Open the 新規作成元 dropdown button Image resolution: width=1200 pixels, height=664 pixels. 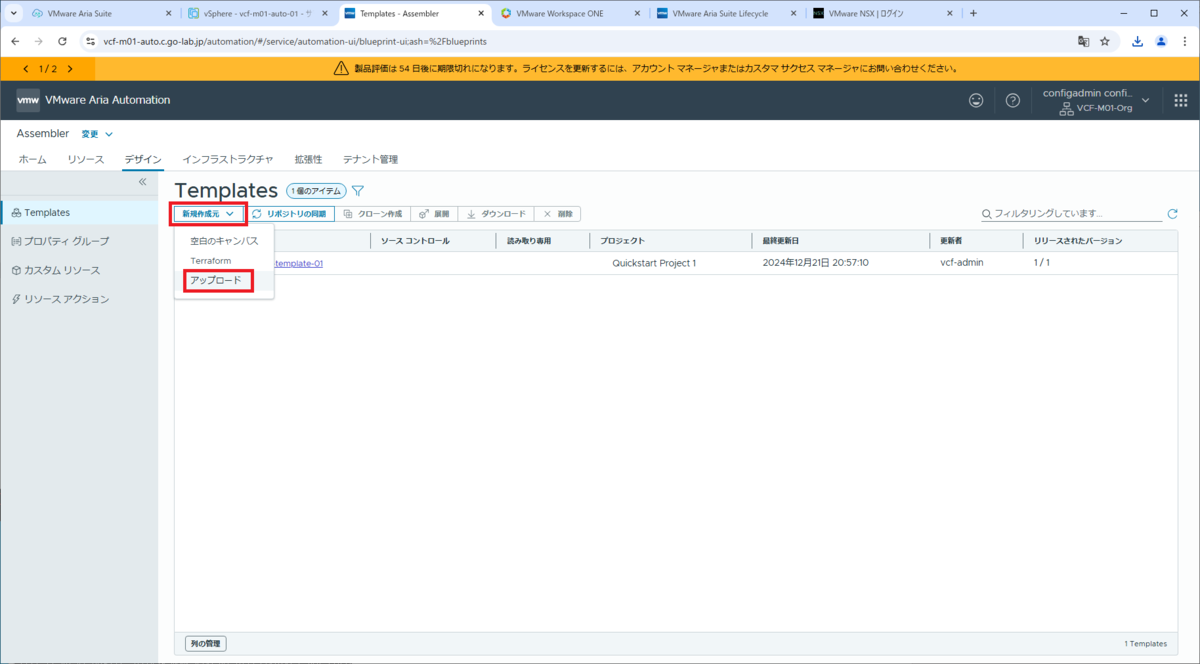pos(209,214)
